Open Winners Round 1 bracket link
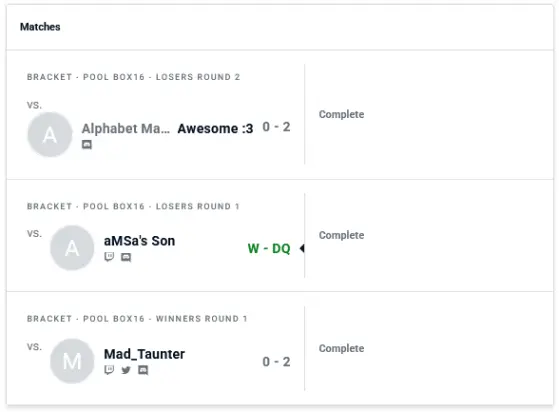The width and height of the screenshot is (559, 412). point(137,319)
